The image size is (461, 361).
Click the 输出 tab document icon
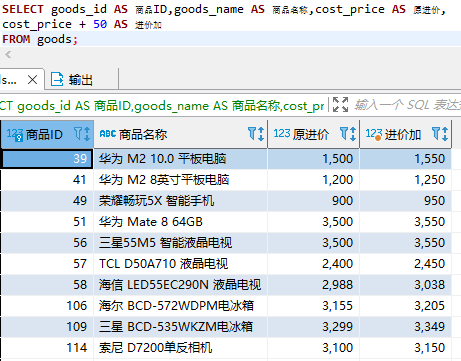(x=57, y=80)
